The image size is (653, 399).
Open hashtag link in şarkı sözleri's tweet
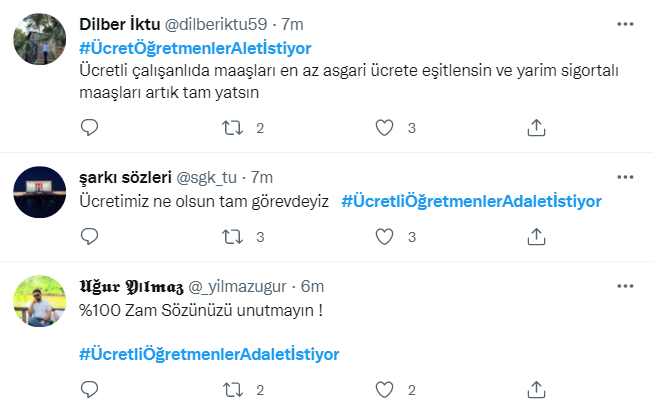tap(471, 202)
